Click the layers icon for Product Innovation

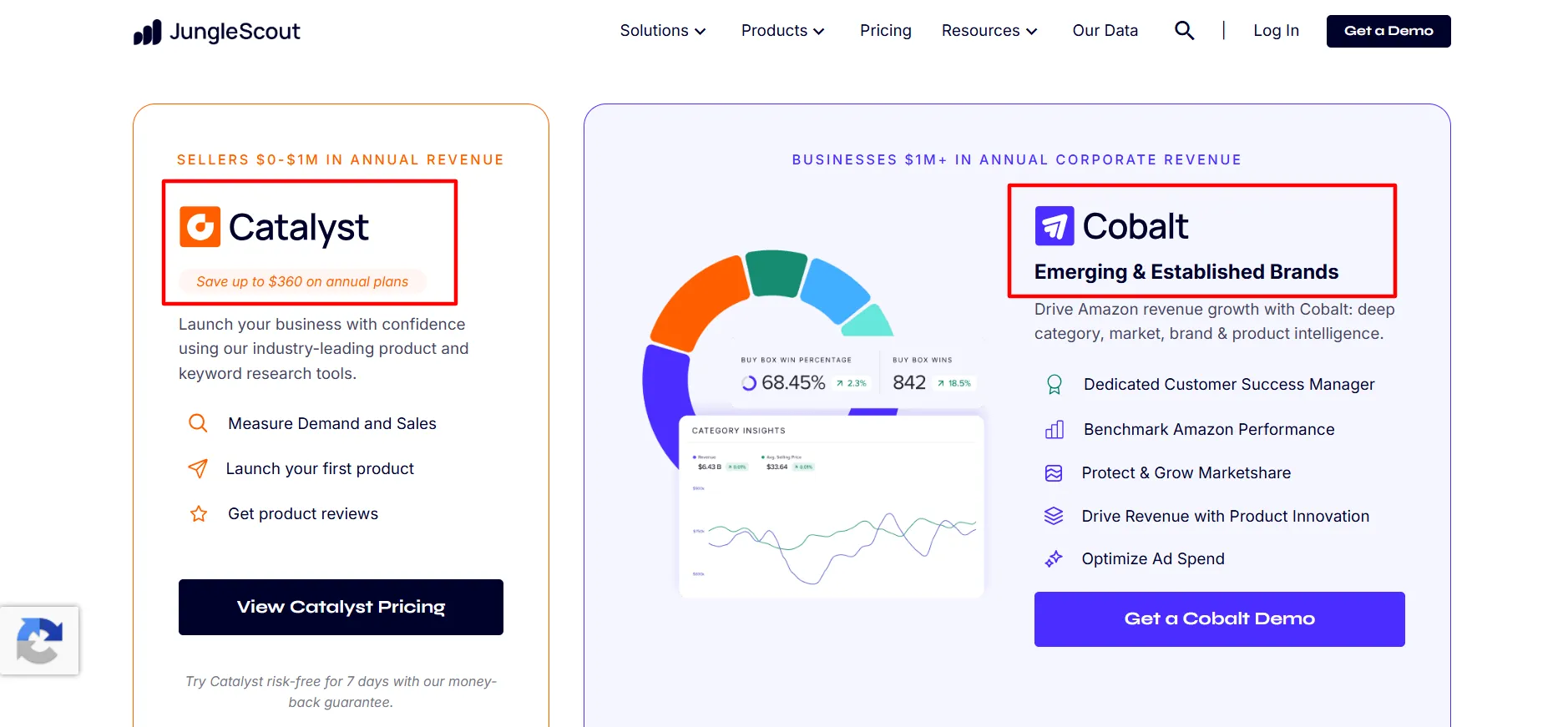point(1054,516)
